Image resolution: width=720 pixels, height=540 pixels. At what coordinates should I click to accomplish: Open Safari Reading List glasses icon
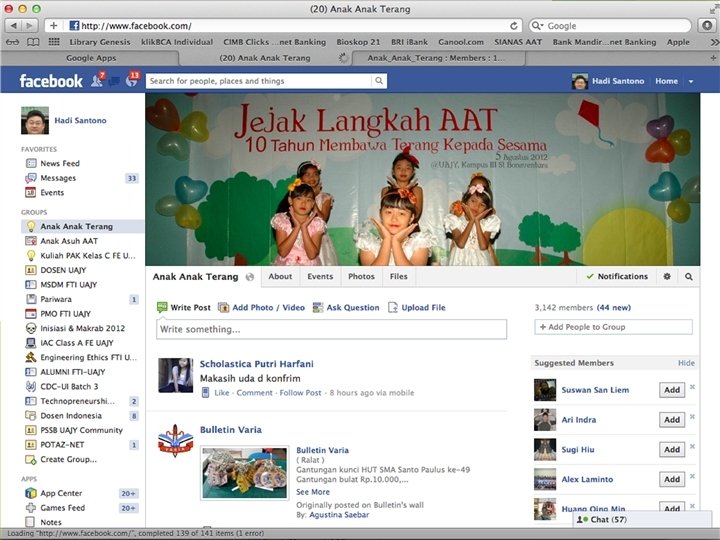[12, 42]
